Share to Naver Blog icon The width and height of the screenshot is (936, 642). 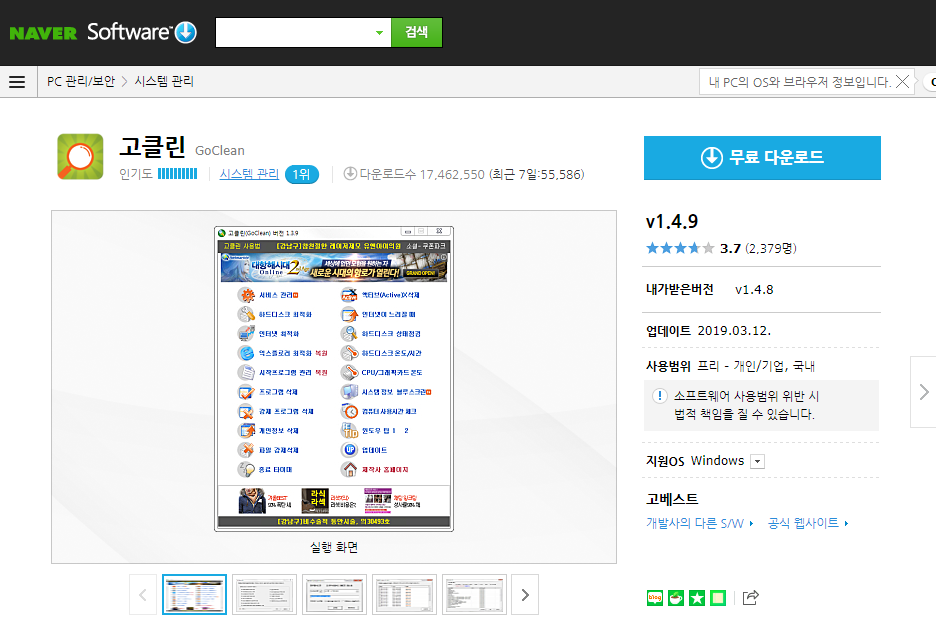pos(655,597)
